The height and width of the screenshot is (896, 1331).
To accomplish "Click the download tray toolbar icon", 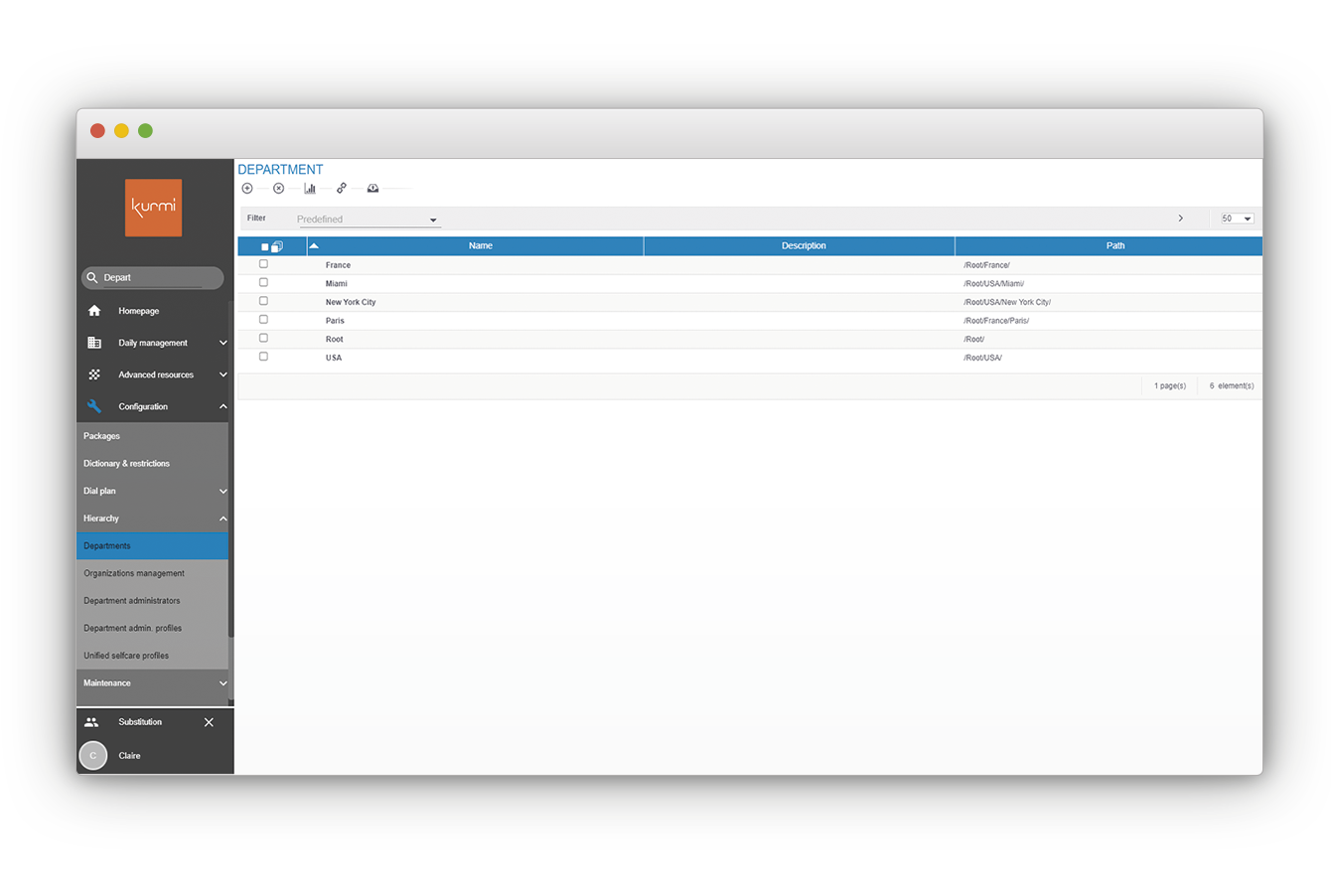I will (x=372, y=188).
